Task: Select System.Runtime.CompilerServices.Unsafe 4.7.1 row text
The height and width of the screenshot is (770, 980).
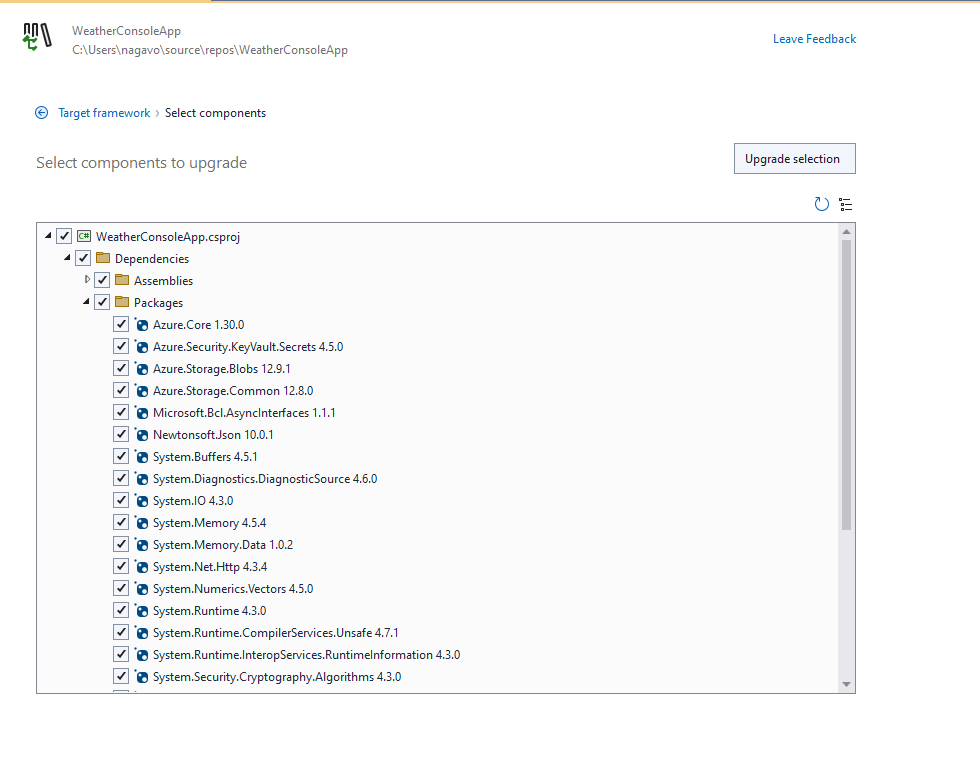Action: click(x=276, y=633)
